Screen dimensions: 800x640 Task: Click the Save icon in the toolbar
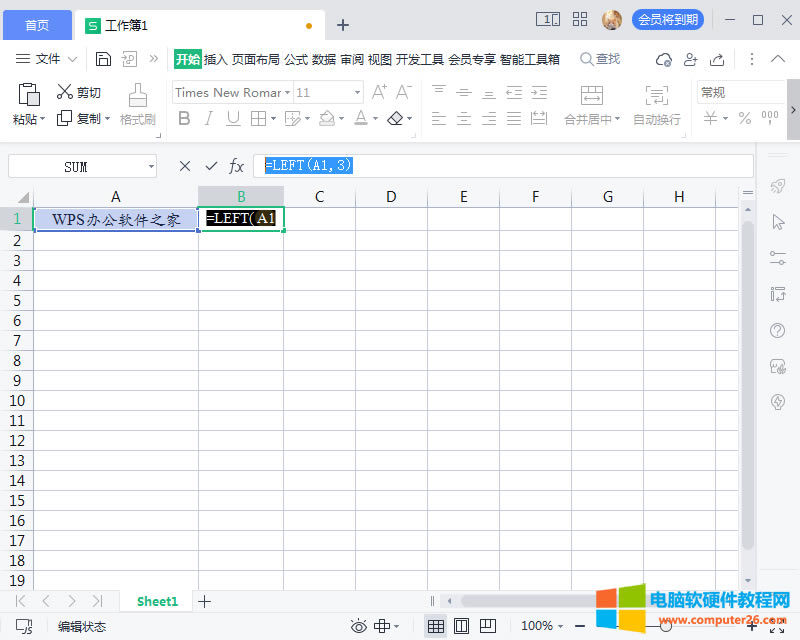(103, 59)
